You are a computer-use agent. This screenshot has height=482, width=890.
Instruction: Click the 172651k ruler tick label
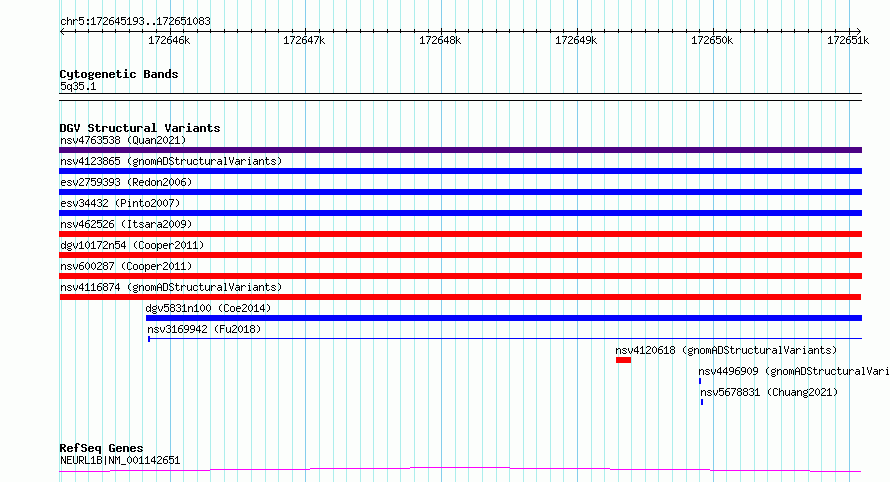848,40
